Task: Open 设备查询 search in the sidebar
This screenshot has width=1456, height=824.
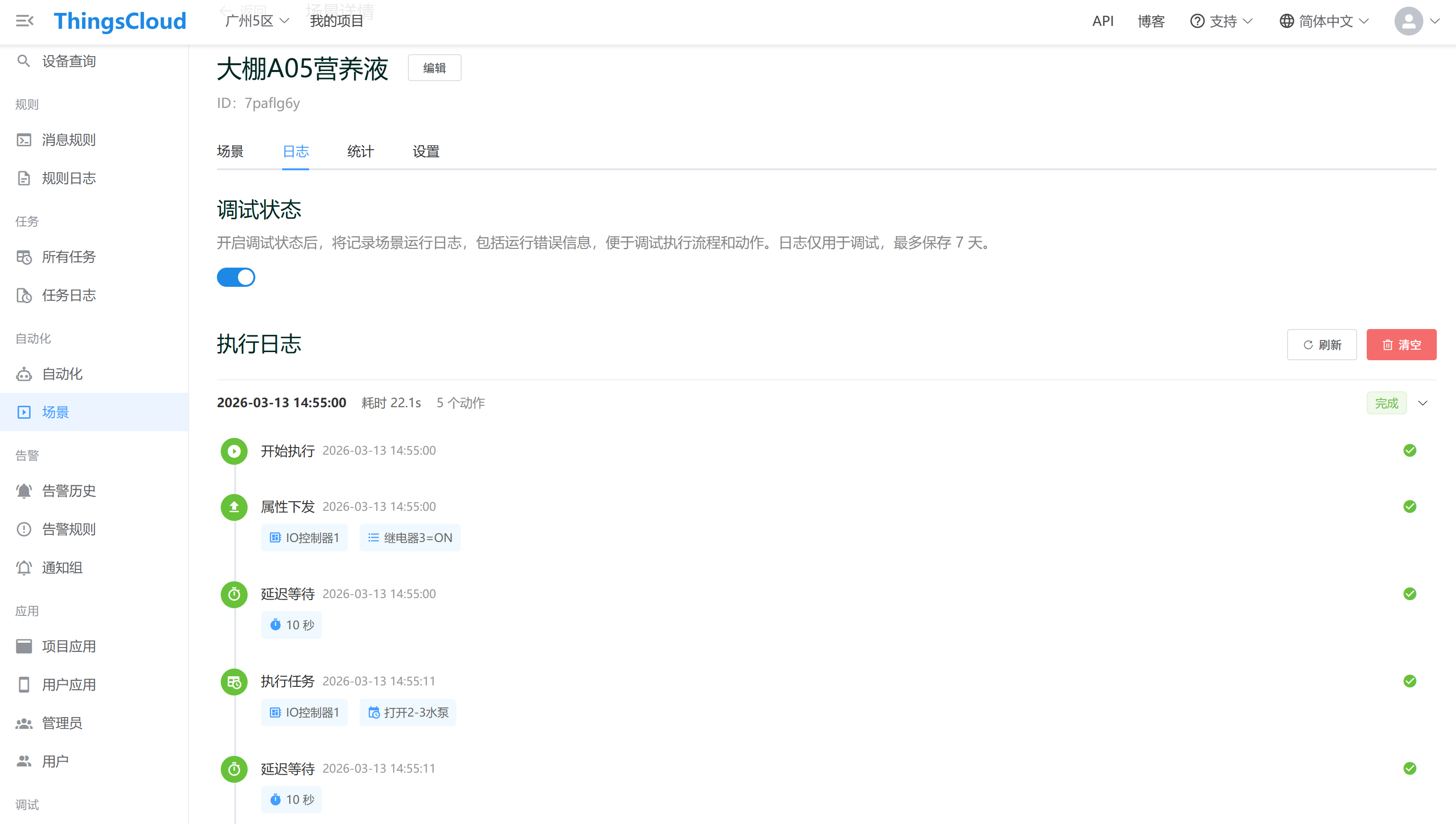Action: pos(68,61)
